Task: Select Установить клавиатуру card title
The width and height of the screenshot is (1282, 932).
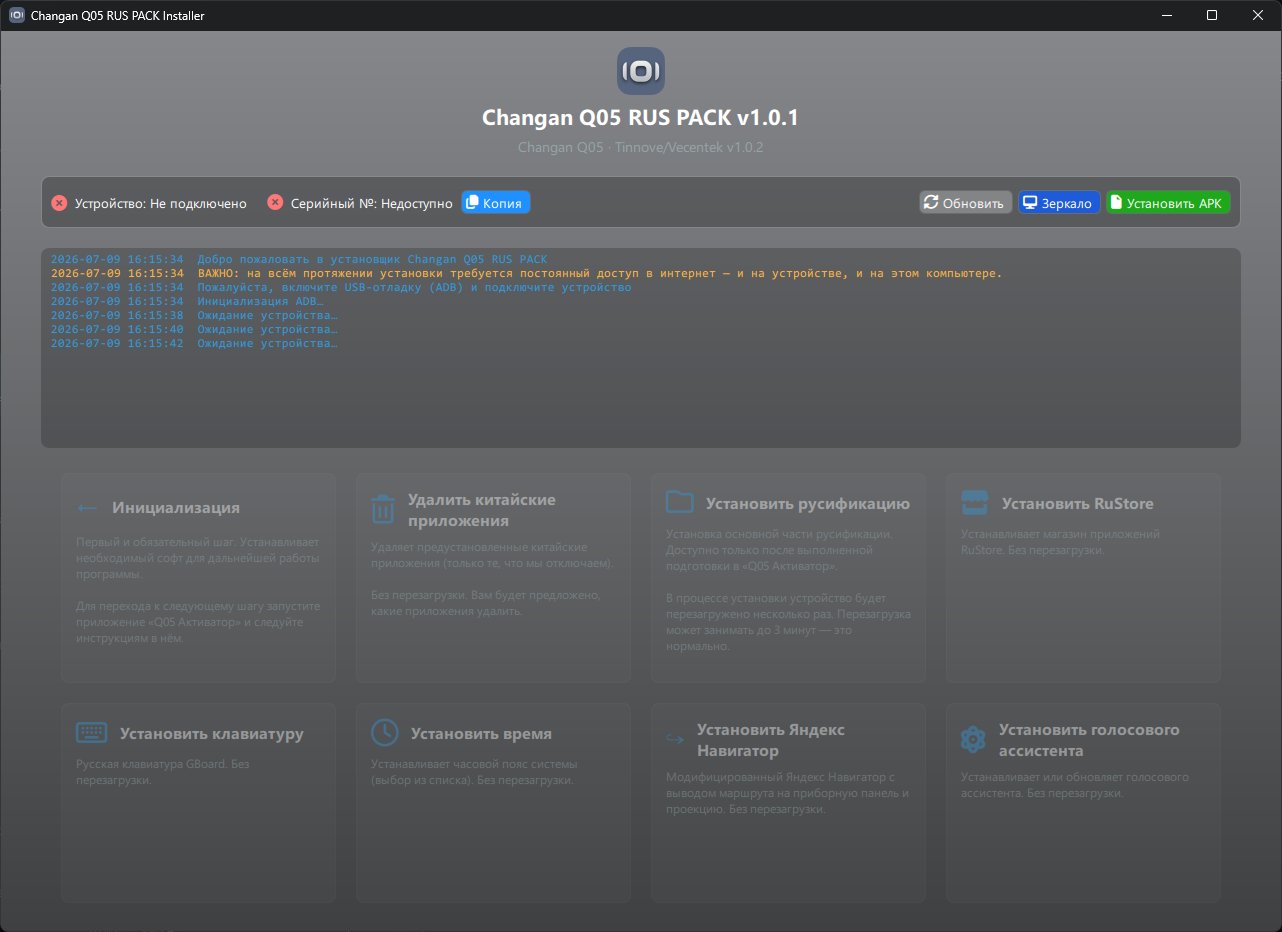Action: pos(212,734)
